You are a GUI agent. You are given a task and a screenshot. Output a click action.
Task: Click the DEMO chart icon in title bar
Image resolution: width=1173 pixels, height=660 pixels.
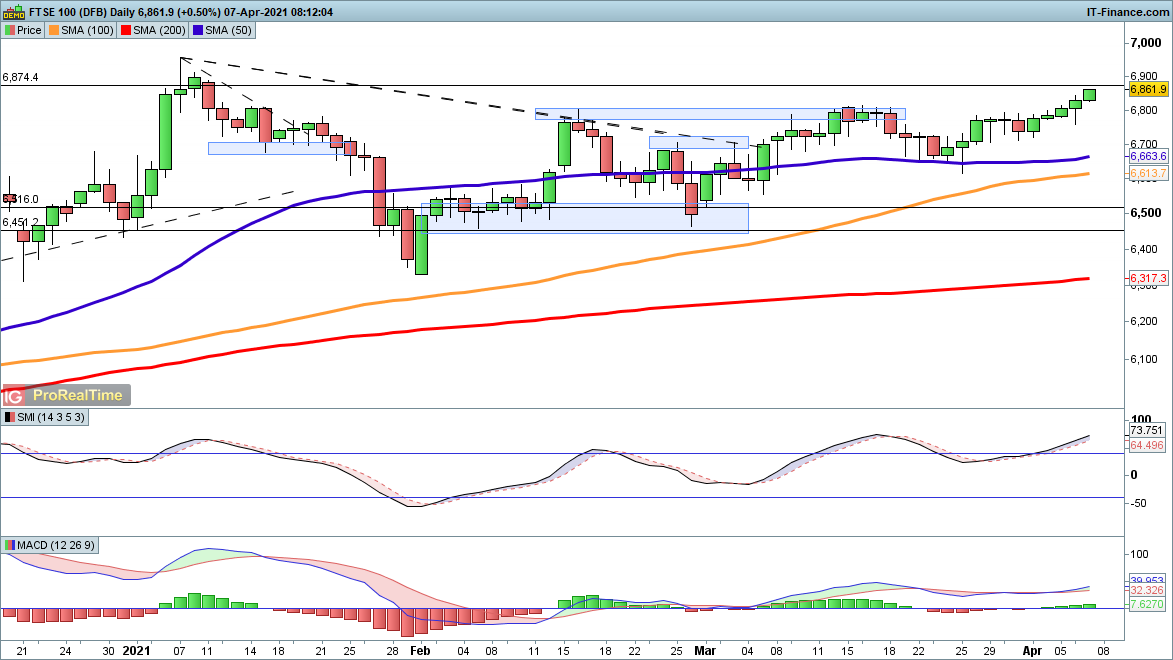tap(15, 12)
